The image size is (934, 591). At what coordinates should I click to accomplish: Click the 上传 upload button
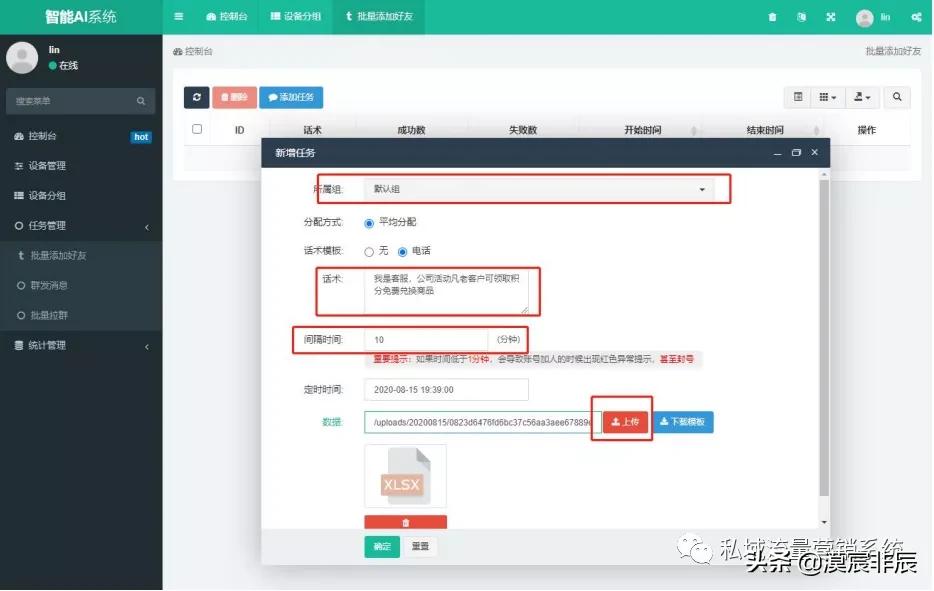coord(624,422)
